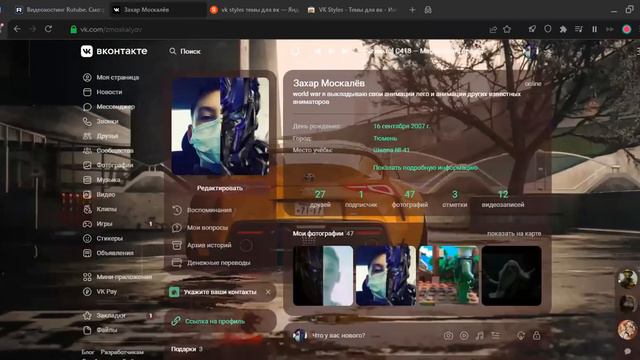Click the VK Pay icon
This screenshot has width=640, height=360.
(x=87, y=291)
